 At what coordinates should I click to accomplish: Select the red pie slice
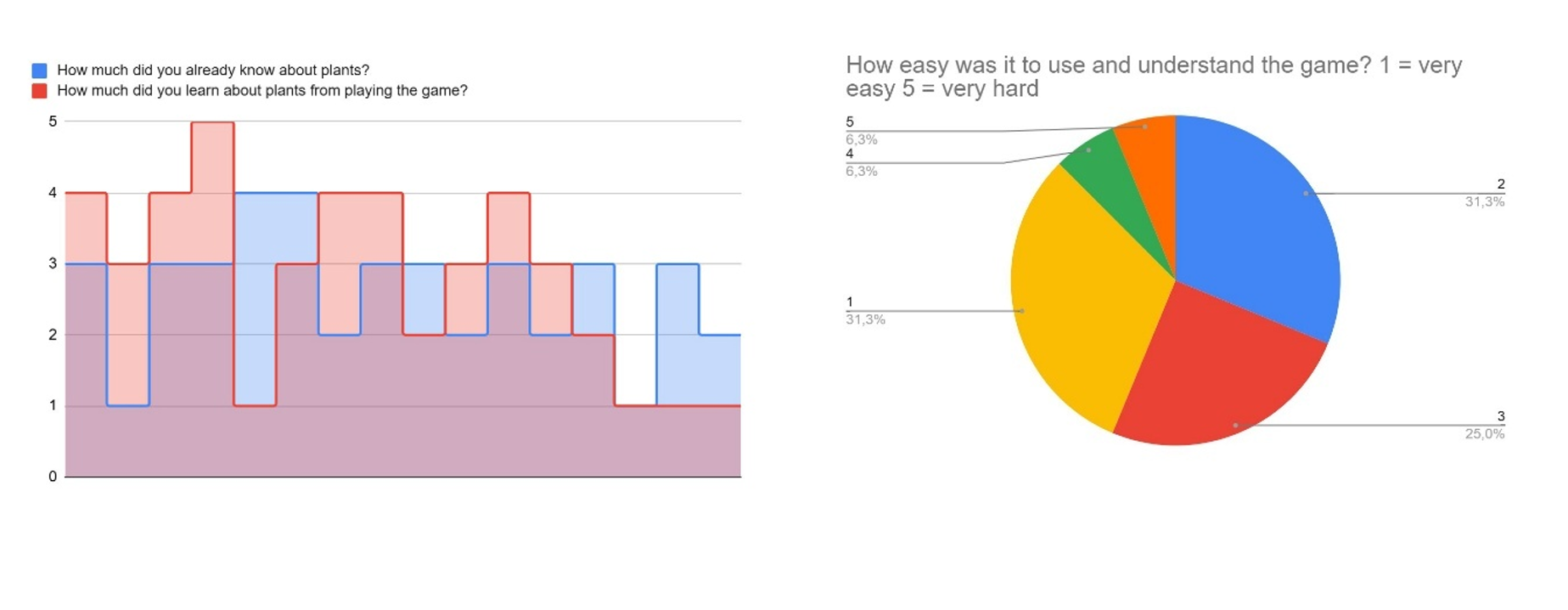tap(1214, 374)
